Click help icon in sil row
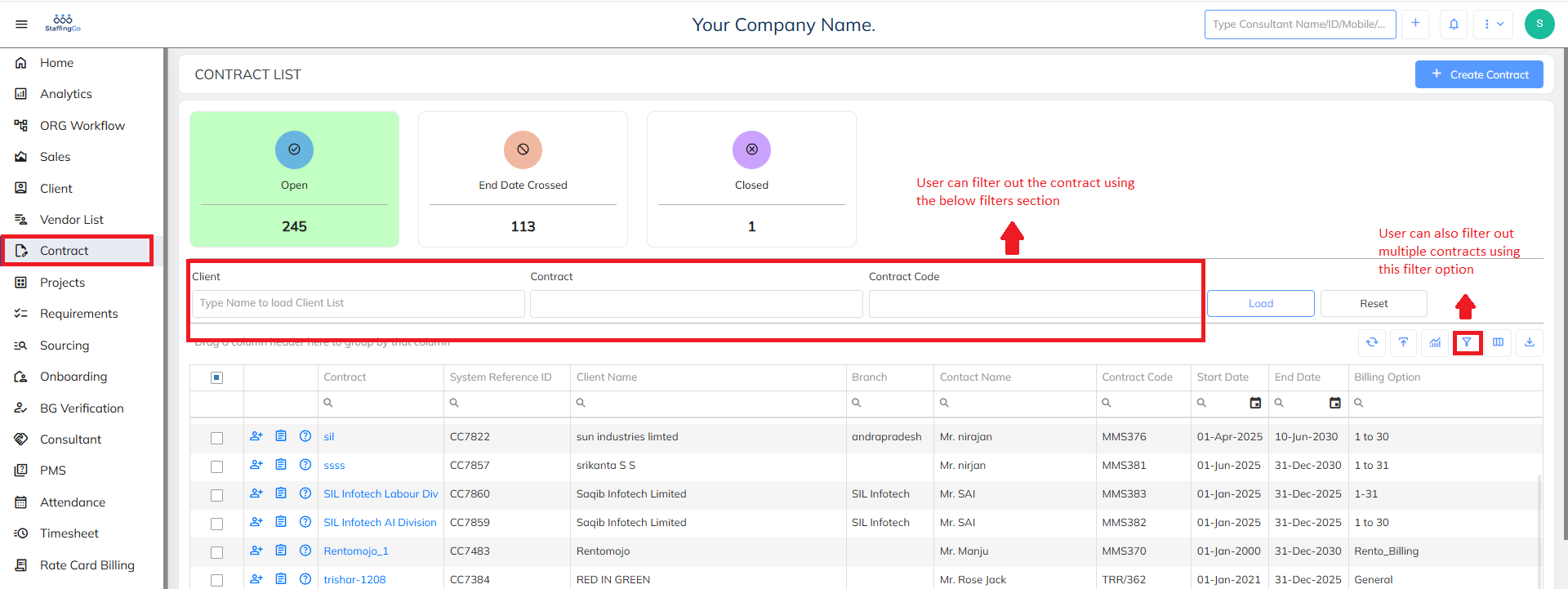This screenshot has height=589, width=1568. point(305,436)
